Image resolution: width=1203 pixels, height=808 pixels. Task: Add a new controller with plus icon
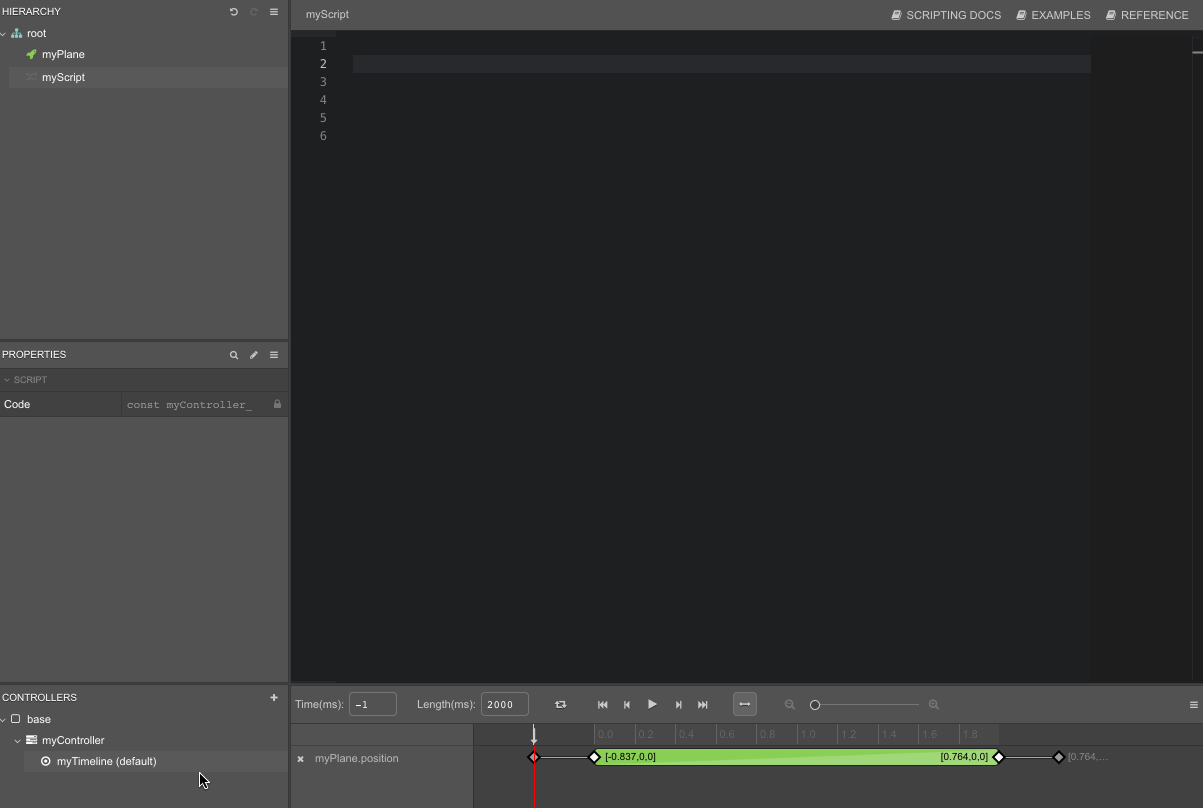pos(274,697)
